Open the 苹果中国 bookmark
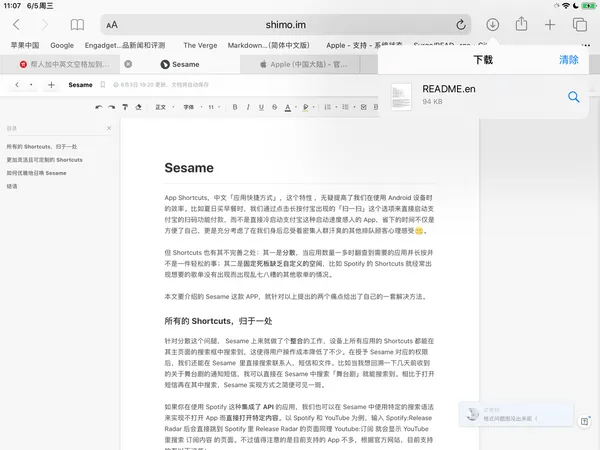Image resolution: width=600 pixels, height=450 pixels. pyautogui.click(x=25, y=45)
